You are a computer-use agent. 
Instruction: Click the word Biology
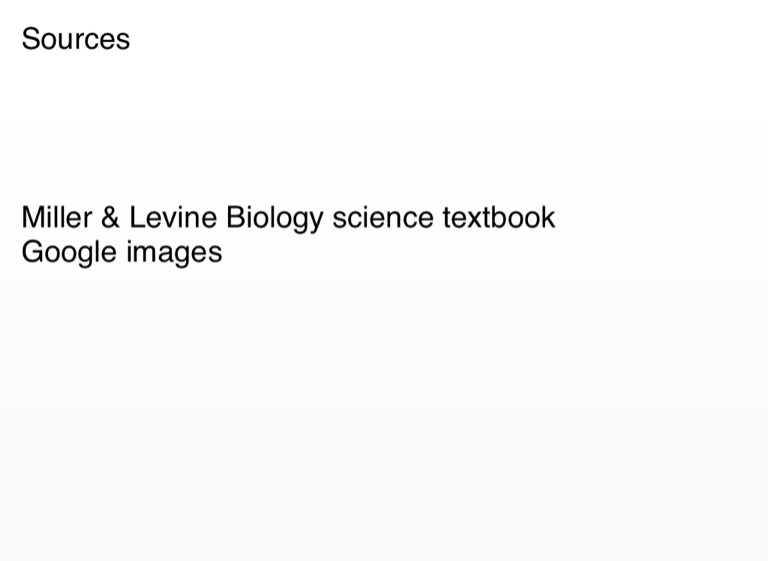point(275,218)
